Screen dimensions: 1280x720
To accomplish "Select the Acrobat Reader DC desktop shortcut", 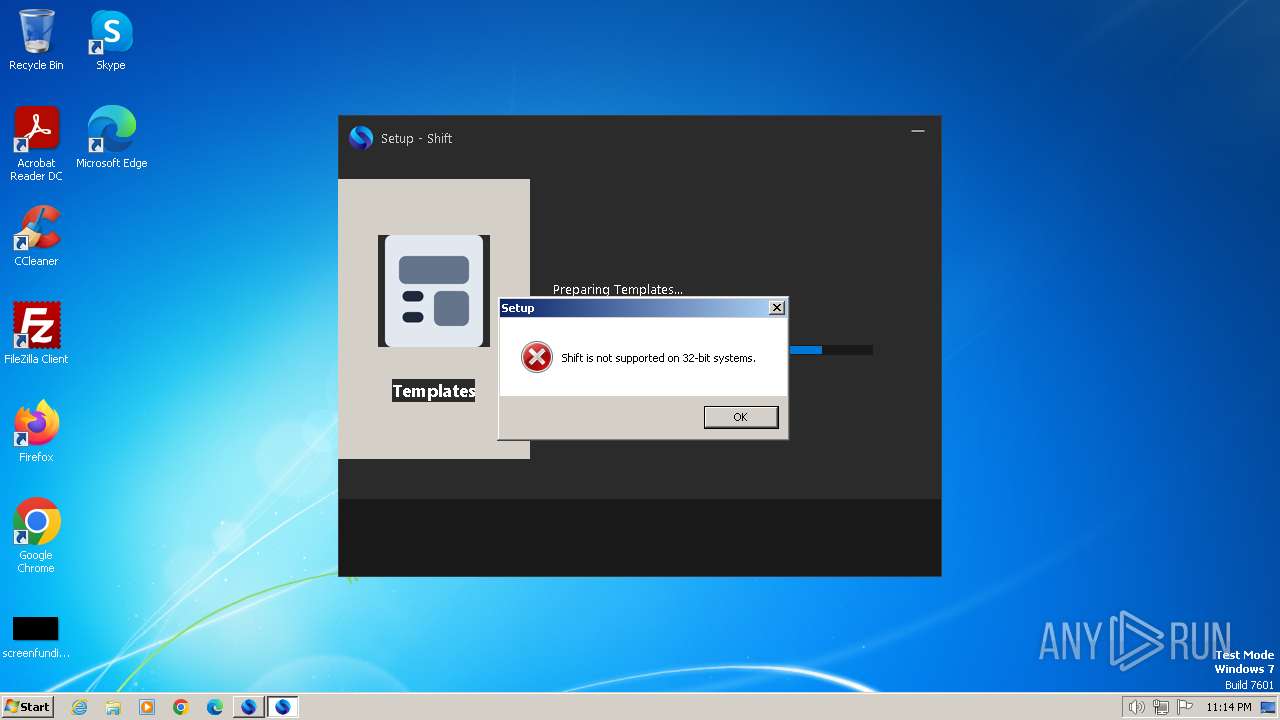I will pyautogui.click(x=36, y=144).
